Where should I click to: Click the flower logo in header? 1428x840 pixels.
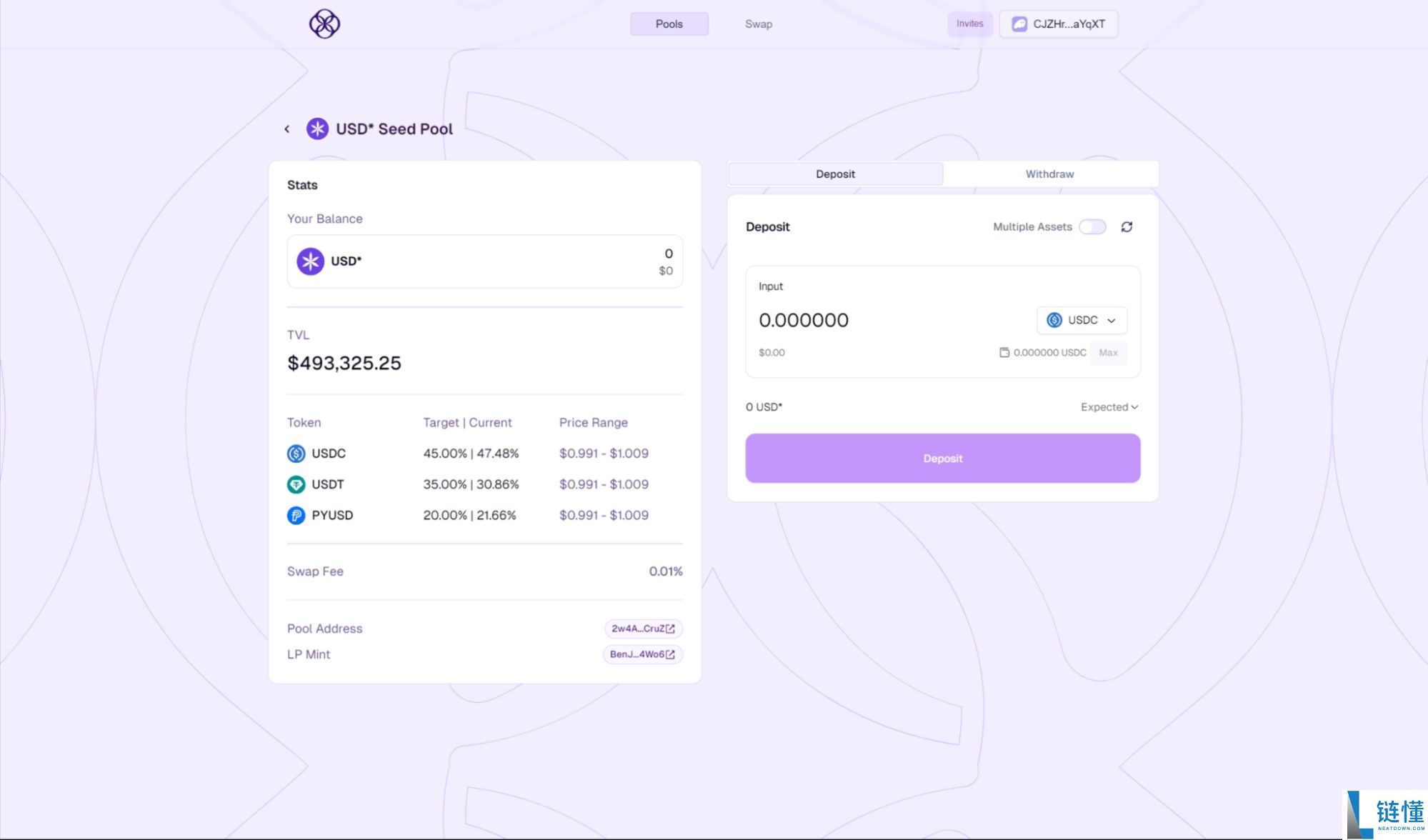[324, 24]
